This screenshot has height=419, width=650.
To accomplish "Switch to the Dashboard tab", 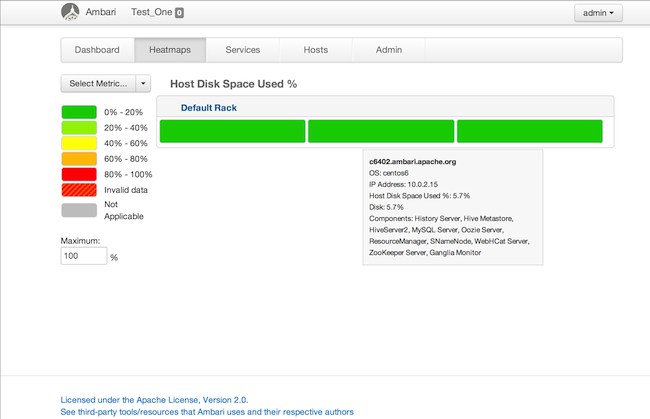I will (x=97, y=50).
